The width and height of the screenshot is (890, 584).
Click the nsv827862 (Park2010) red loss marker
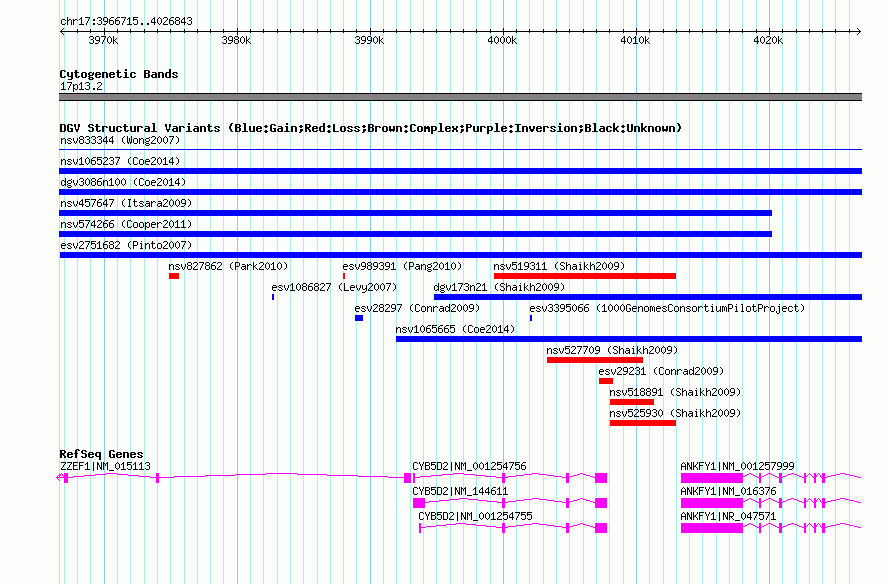point(174,276)
